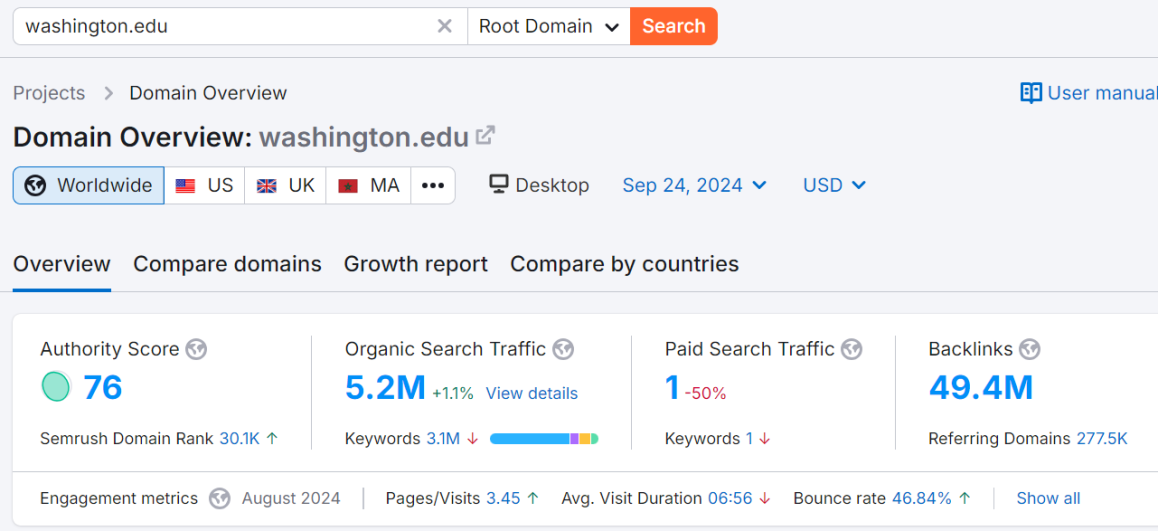Screen dimensions: 1158x531
Task: Click Show all engagement metrics
Action: click(x=1048, y=499)
